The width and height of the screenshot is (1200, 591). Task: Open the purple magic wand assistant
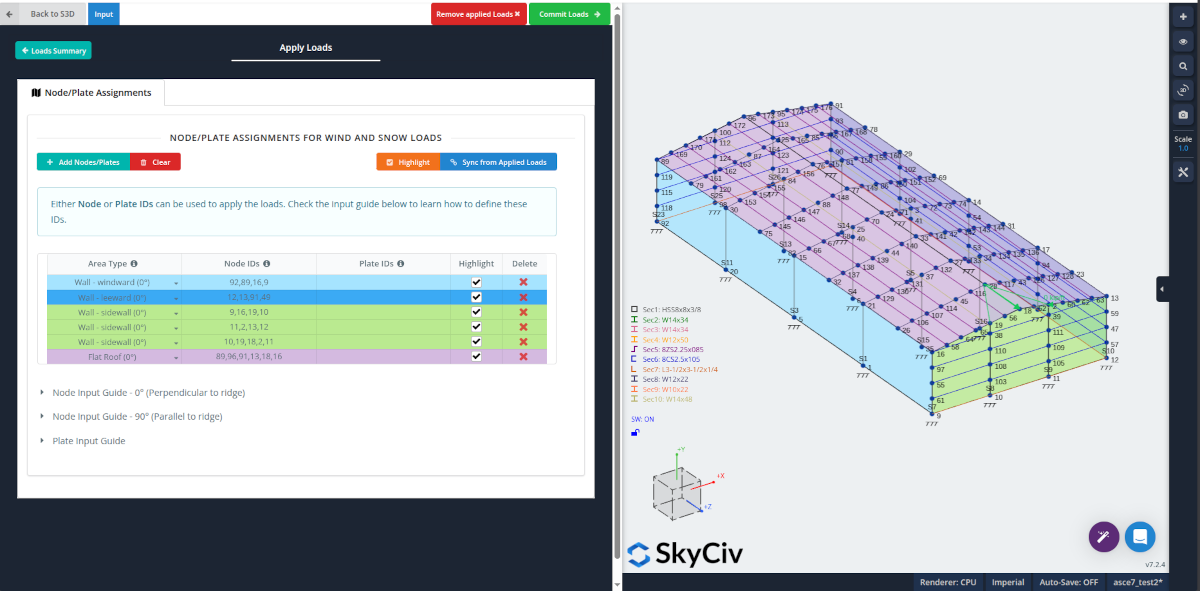(1104, 537)
